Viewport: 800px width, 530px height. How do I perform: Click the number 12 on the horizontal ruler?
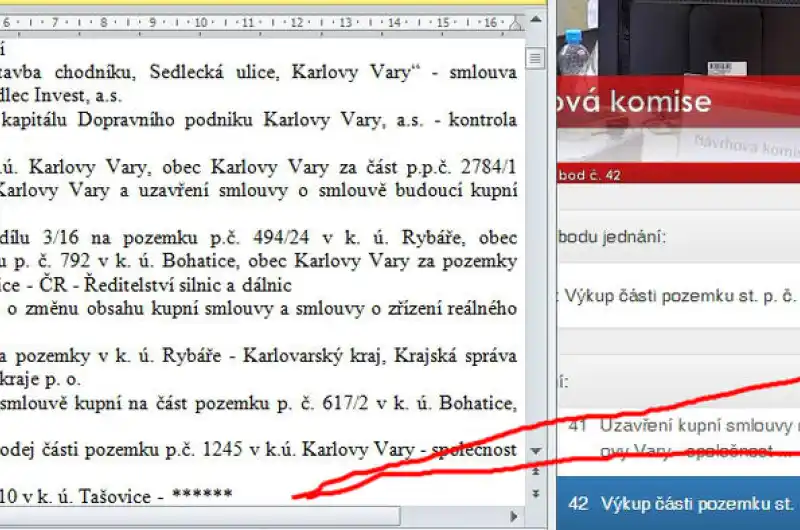[x=297, y=22]
